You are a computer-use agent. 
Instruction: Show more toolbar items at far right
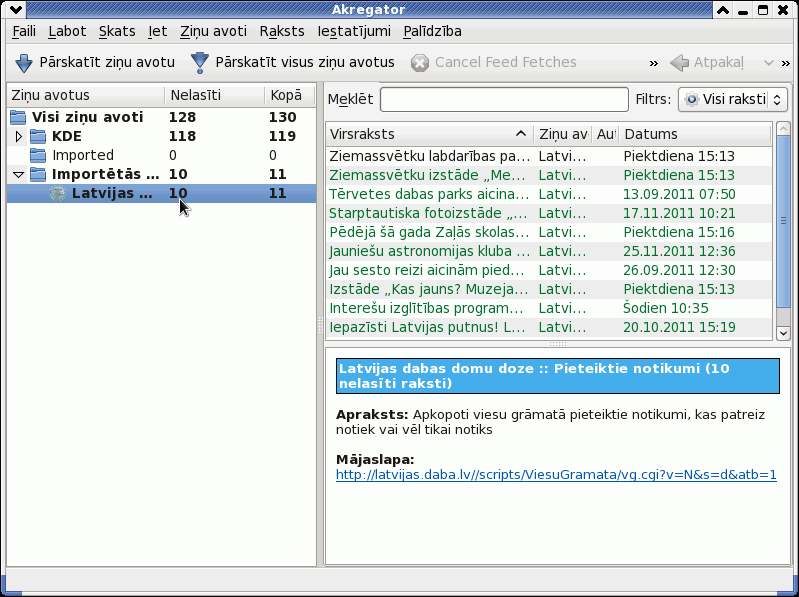coord(785,63)
